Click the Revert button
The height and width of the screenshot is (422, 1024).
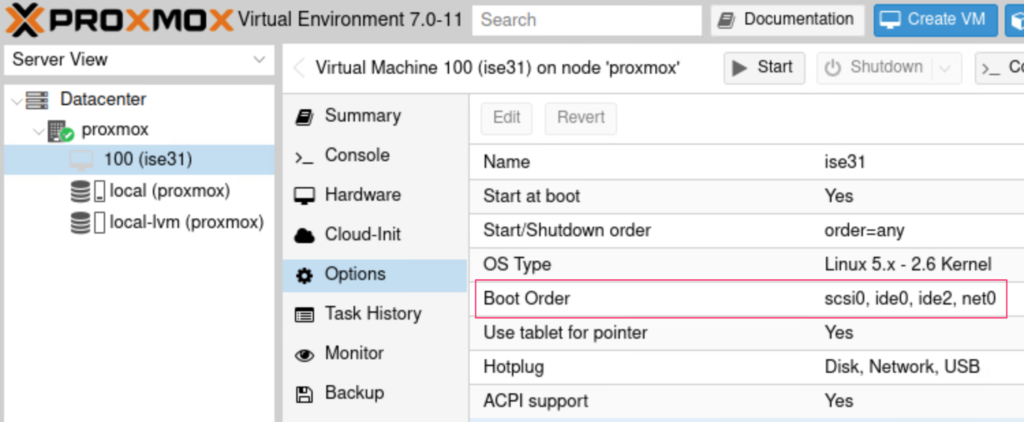coord(581,118)
